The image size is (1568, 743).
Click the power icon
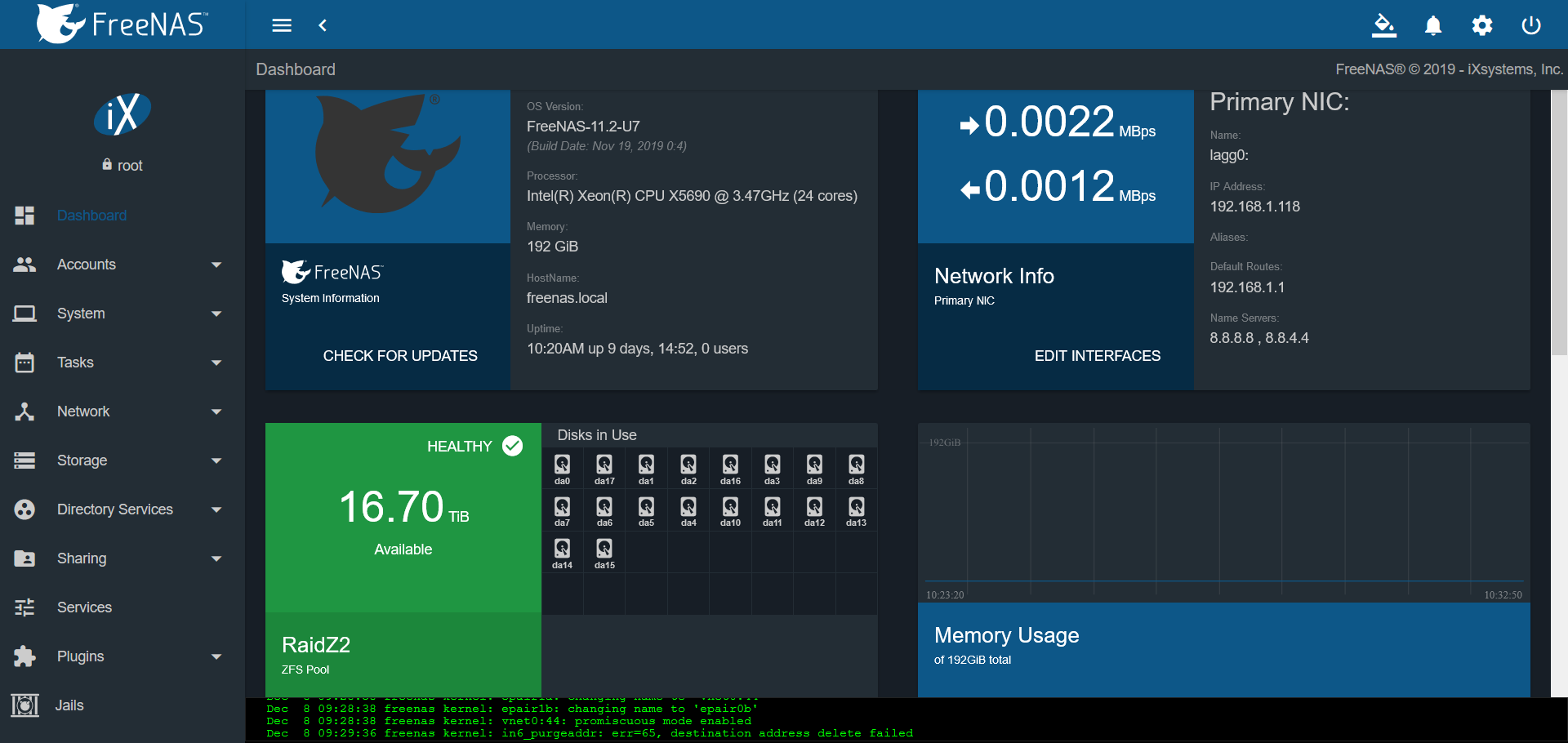click(1530, 25)
